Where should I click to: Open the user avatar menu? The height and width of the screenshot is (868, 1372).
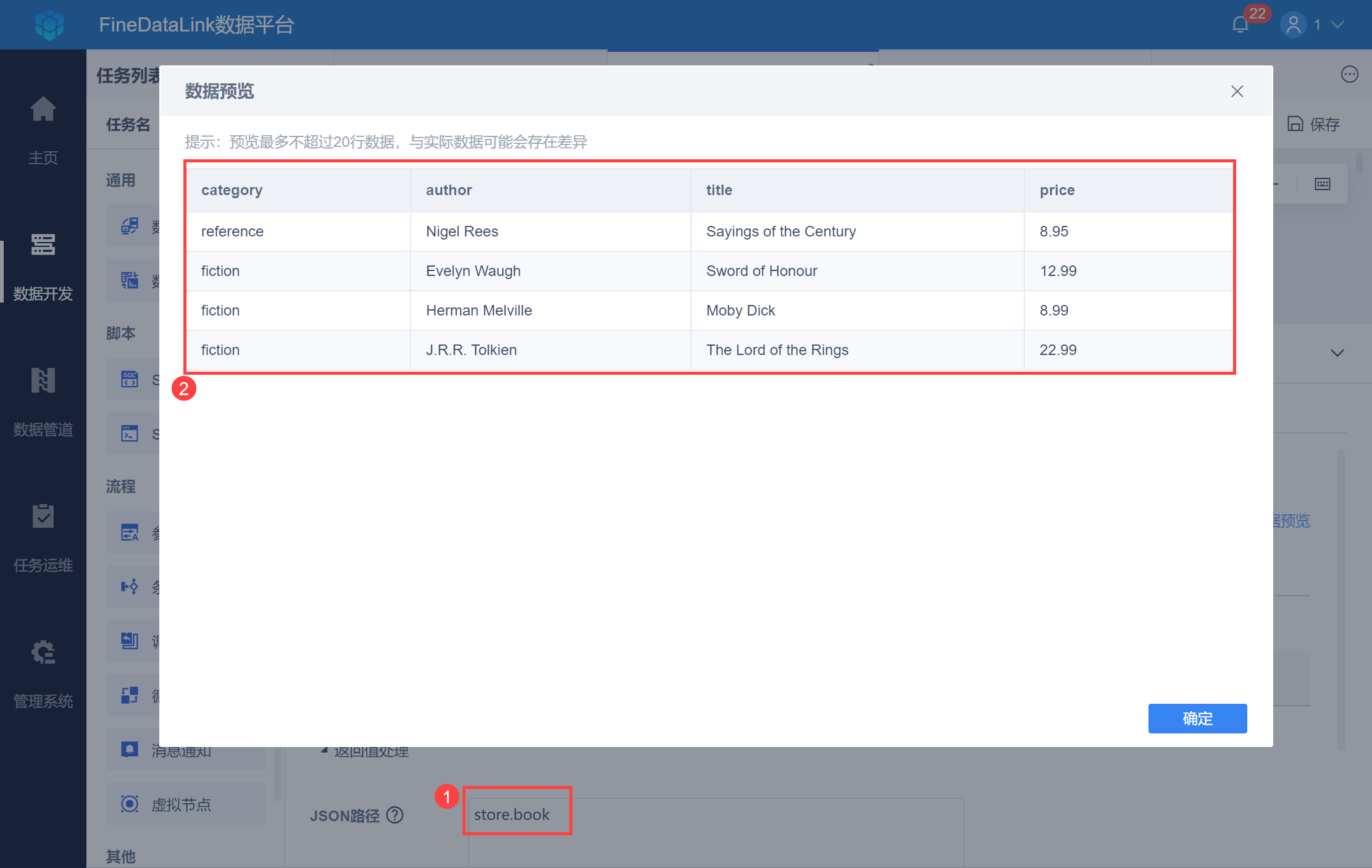tap(1294, 25)
